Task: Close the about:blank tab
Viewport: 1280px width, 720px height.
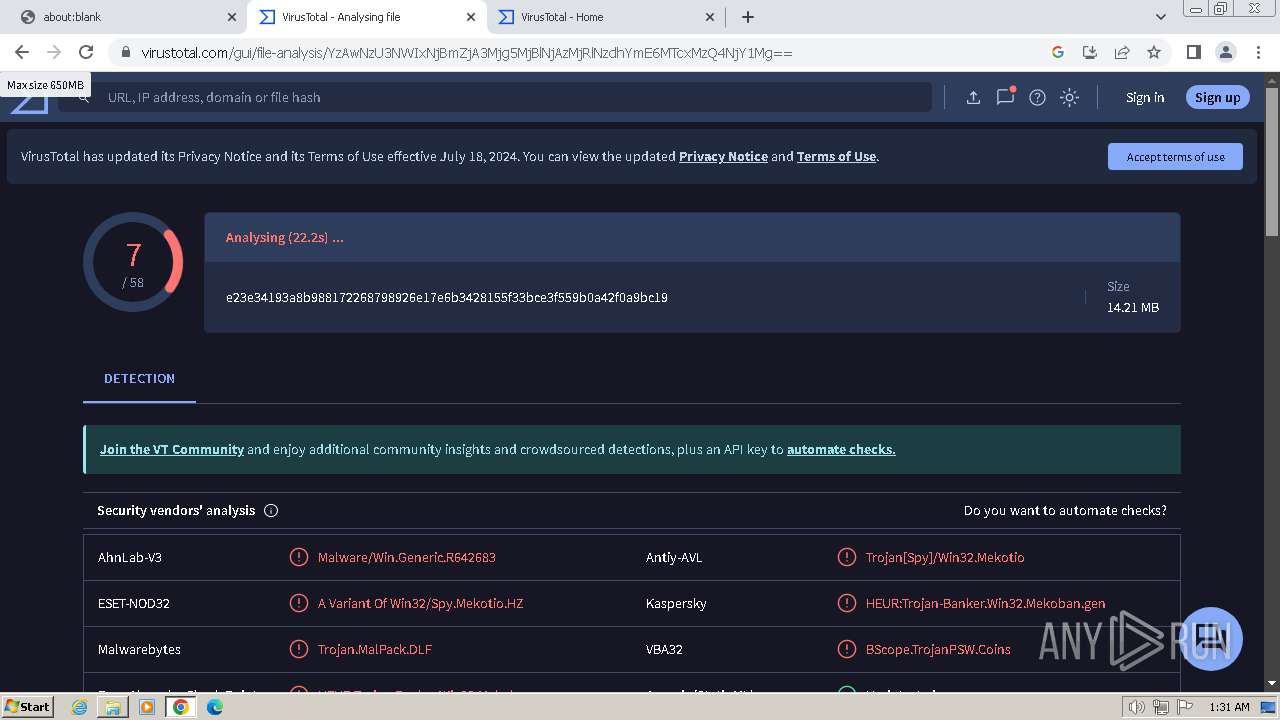Action: 231,17
